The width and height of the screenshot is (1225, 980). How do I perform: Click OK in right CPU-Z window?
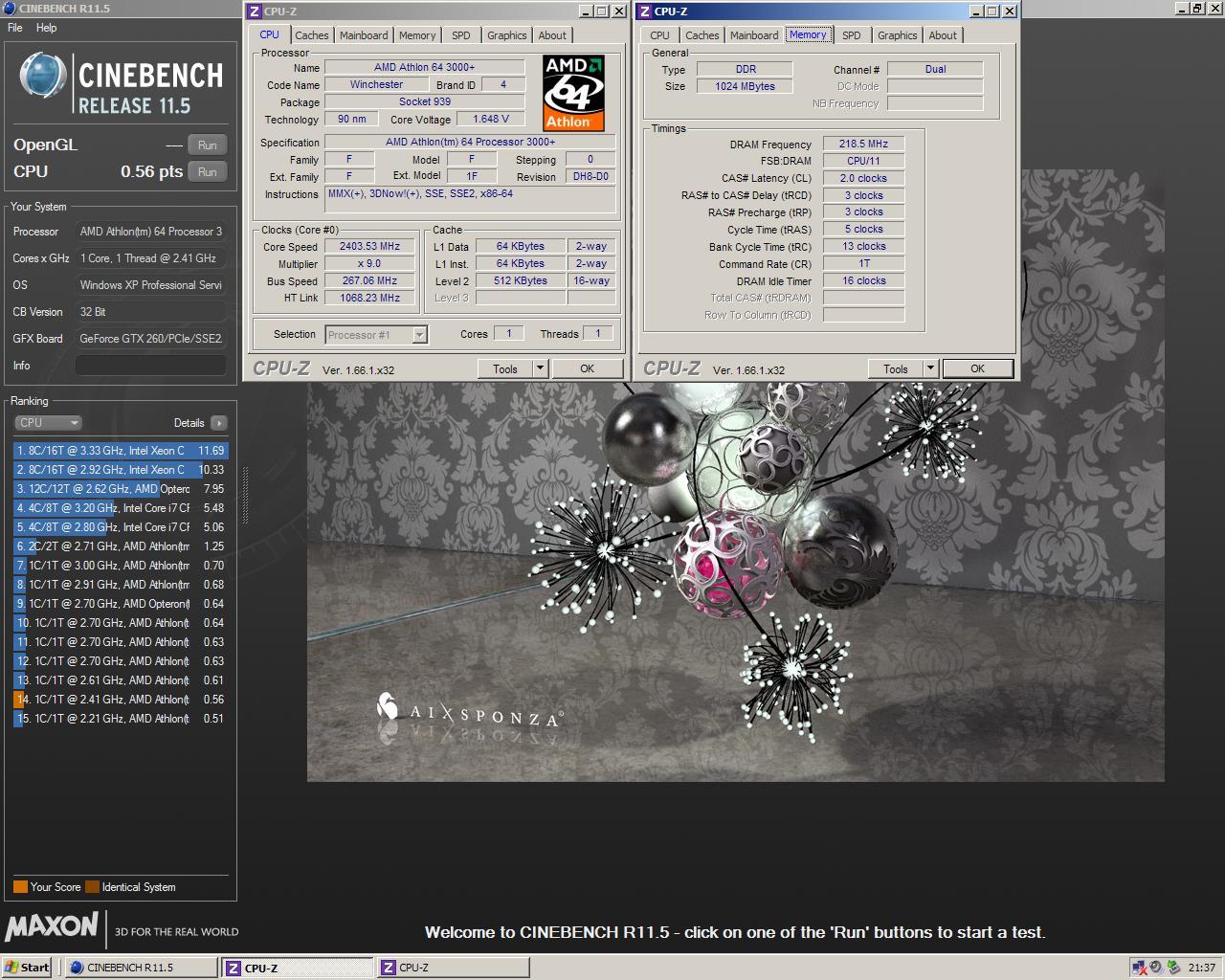[977, 368]
